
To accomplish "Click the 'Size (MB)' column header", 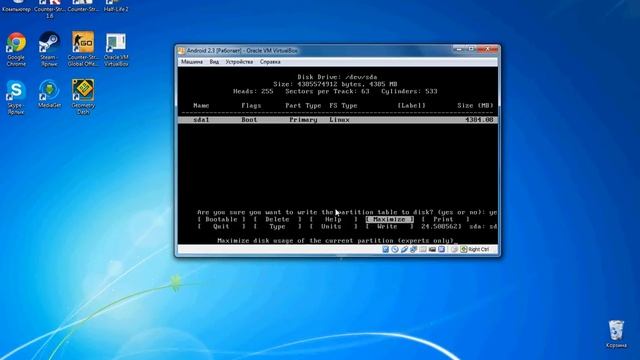I will pos(475,105).
